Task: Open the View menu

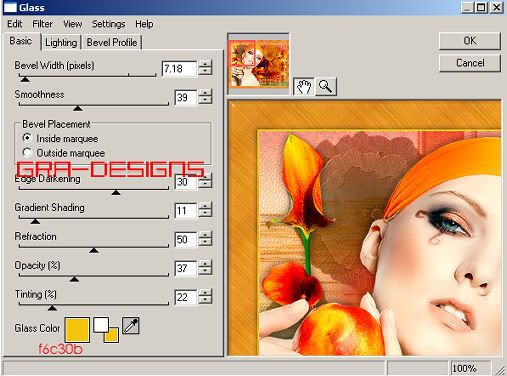Action: [72, 24]
